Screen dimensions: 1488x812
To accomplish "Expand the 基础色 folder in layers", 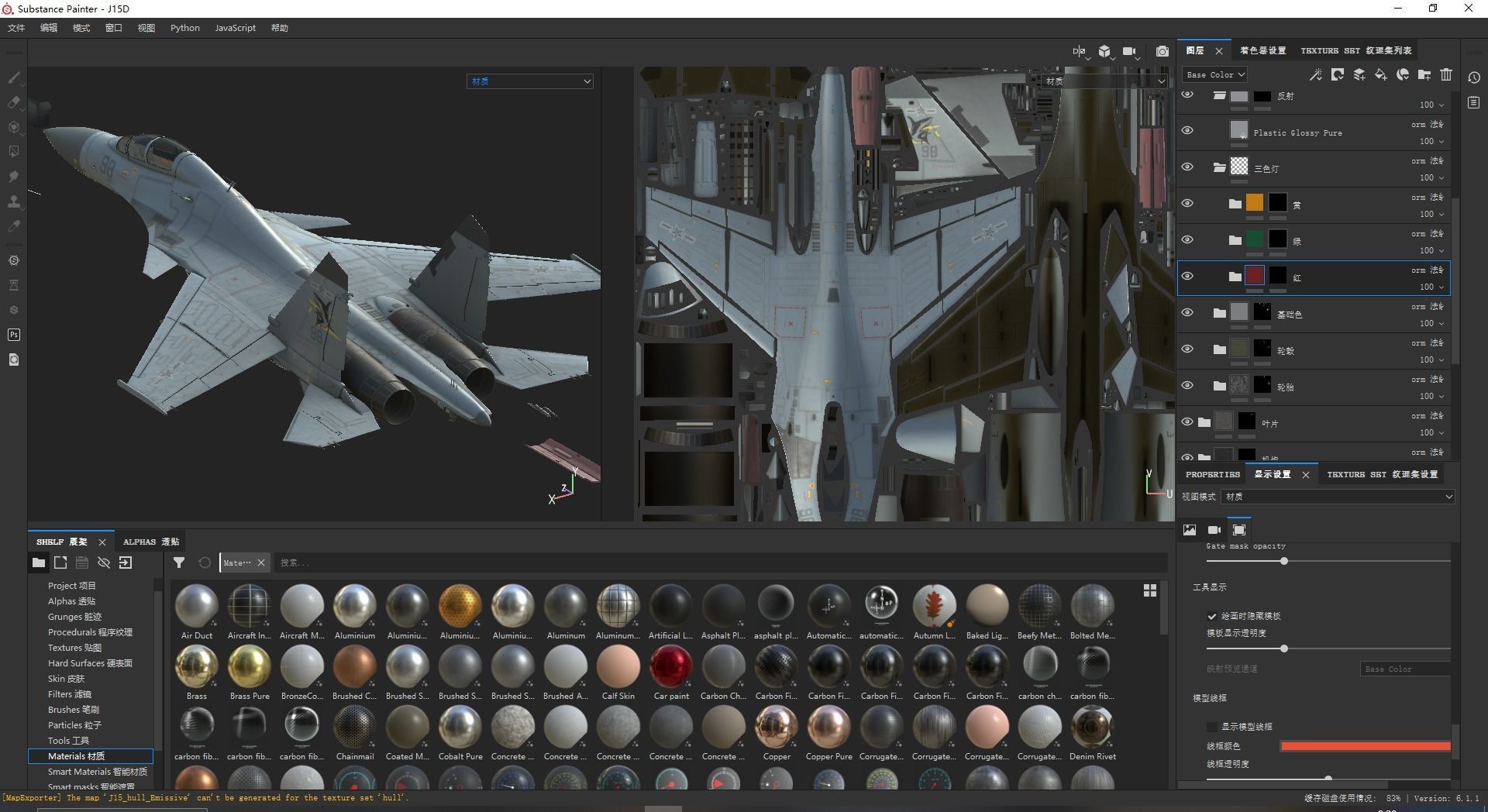I will click(x=1219, y=312).
